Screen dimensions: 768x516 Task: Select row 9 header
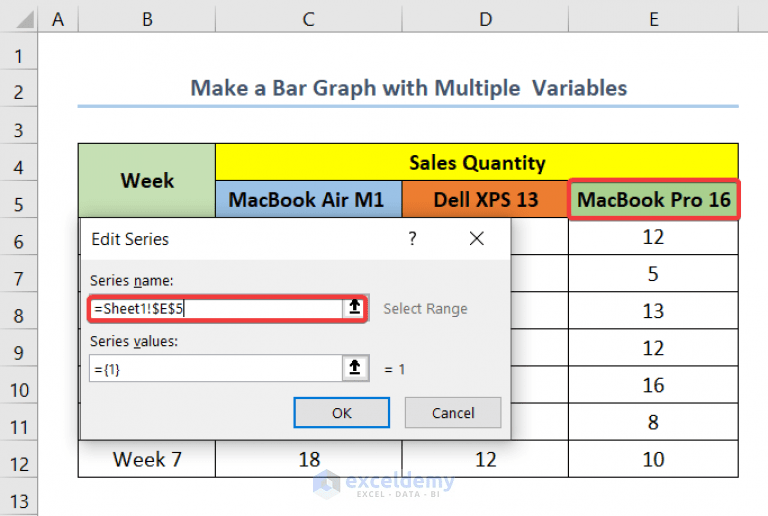[x=19, y=349]
